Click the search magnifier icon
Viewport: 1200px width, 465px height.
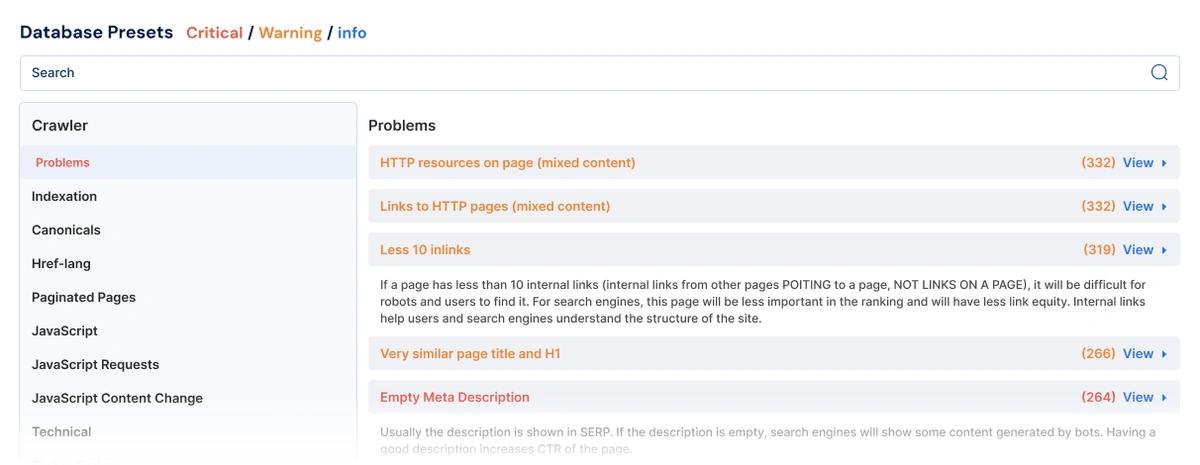click(x=1159, y=72)
